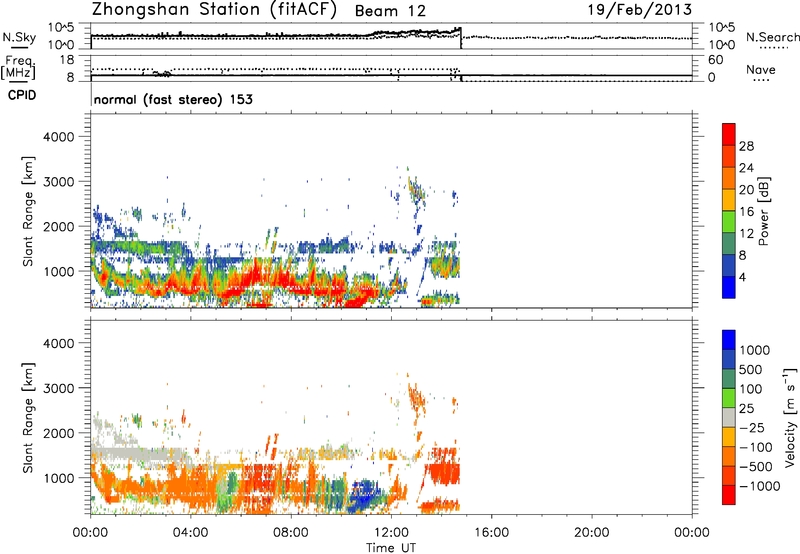Click the "500" Velocity colorbar label
This screenshot has height=554, width=800.
751,369
